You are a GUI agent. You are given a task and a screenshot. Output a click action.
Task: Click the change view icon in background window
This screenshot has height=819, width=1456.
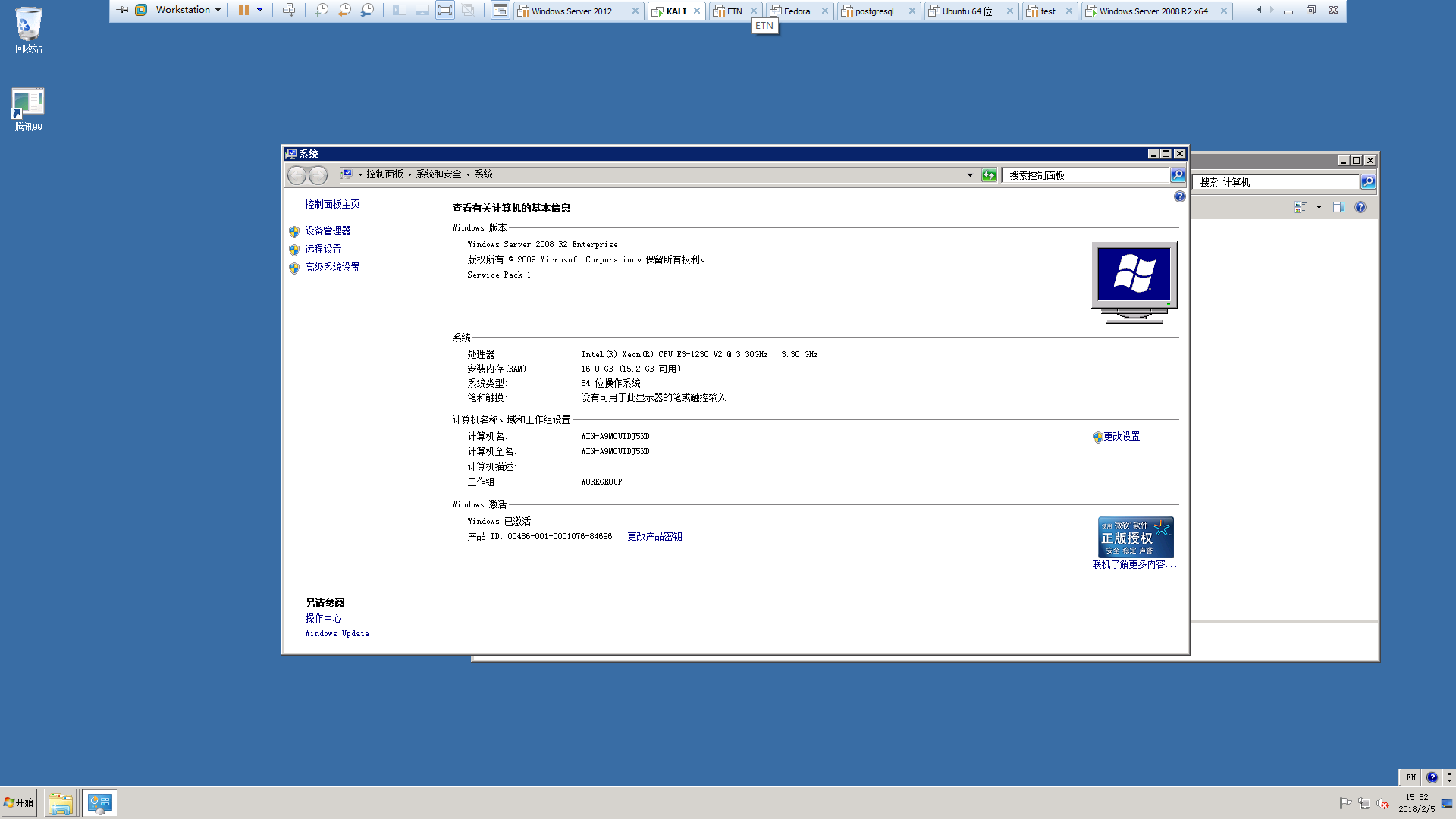pyautogui.click(x=1301, y=207)
